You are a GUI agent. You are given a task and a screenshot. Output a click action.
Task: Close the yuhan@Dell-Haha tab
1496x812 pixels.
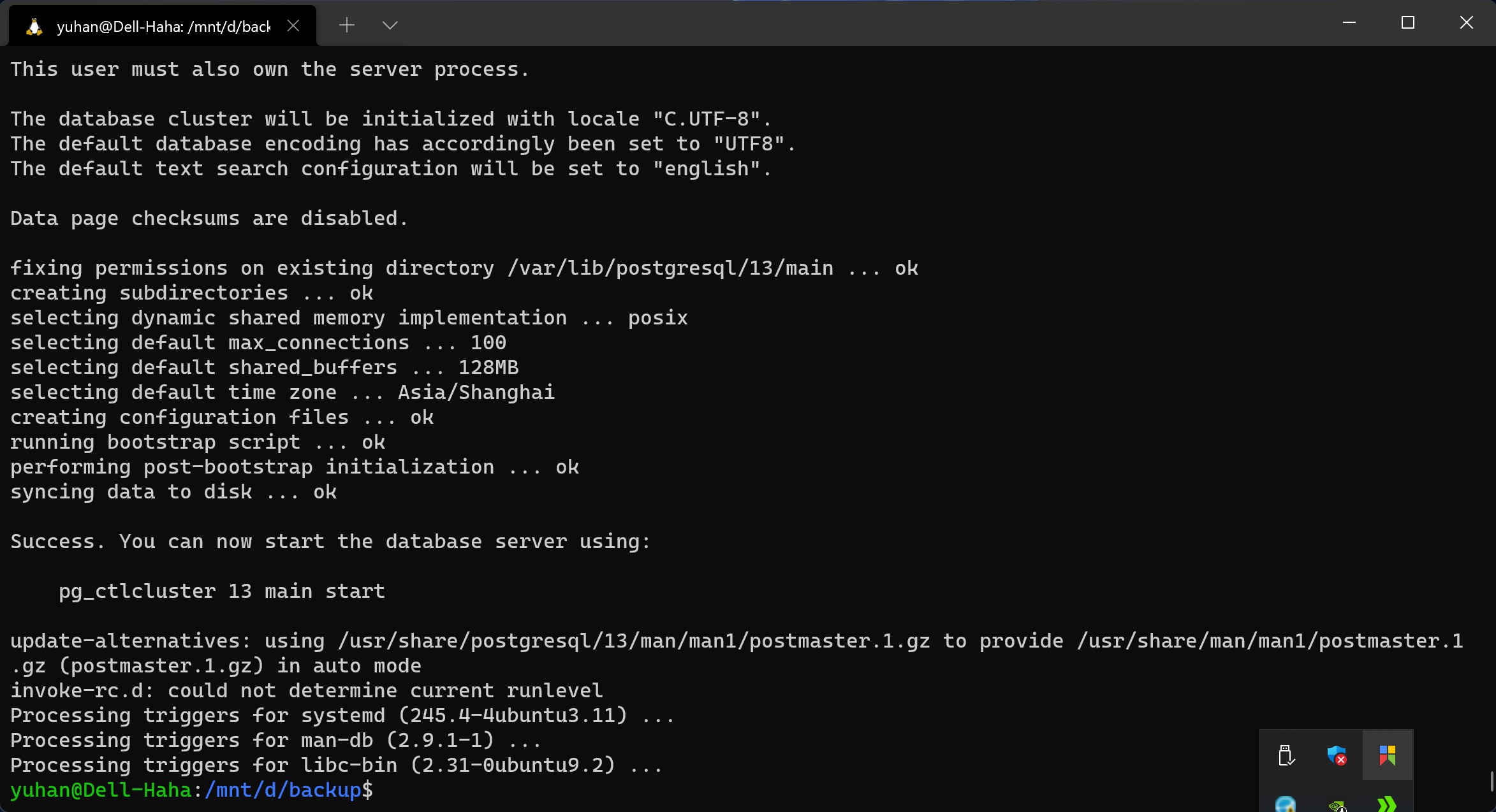293,25
